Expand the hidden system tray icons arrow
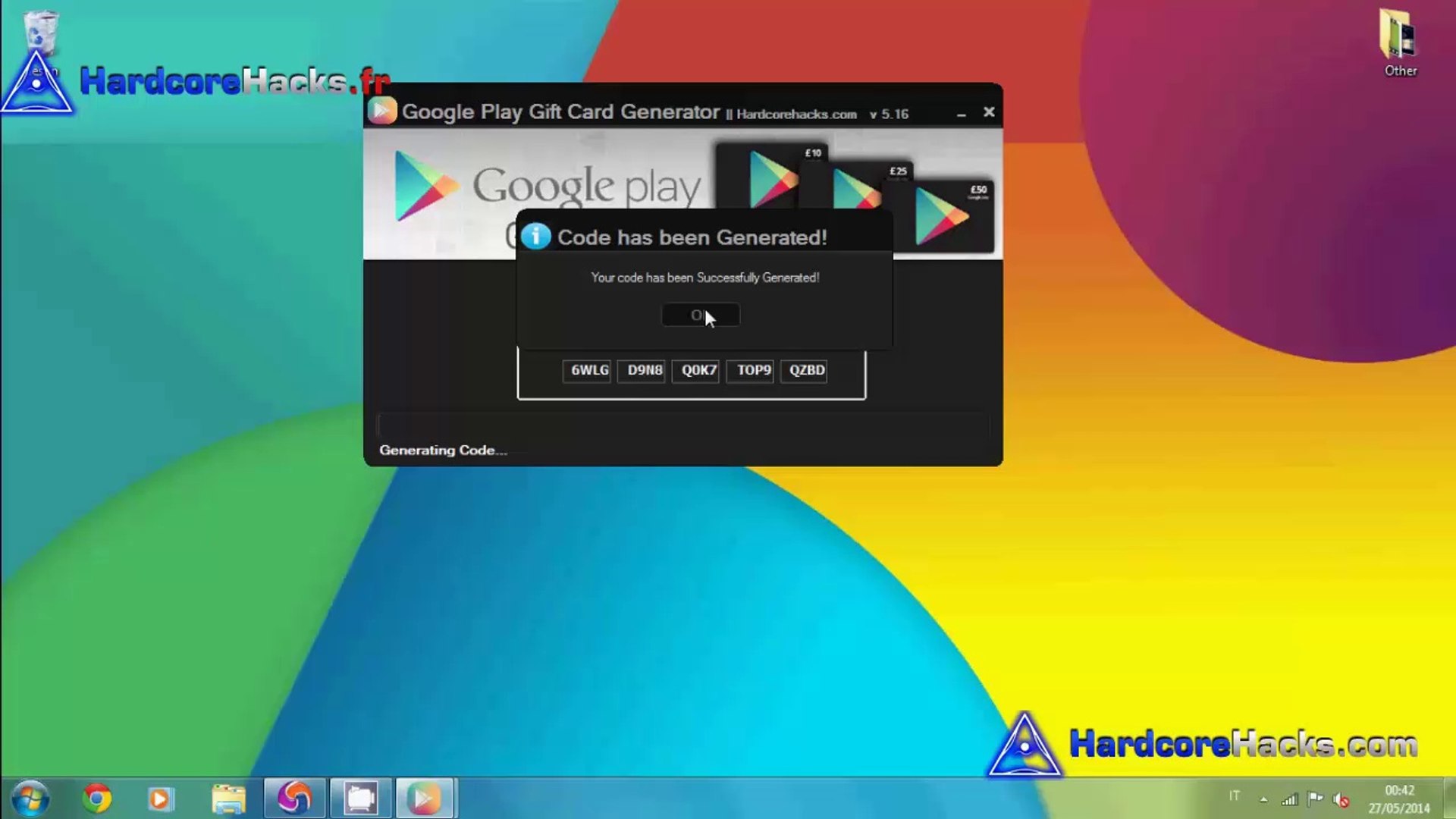The height and width of the screenshot is (819, 1456). (1263, 800)
